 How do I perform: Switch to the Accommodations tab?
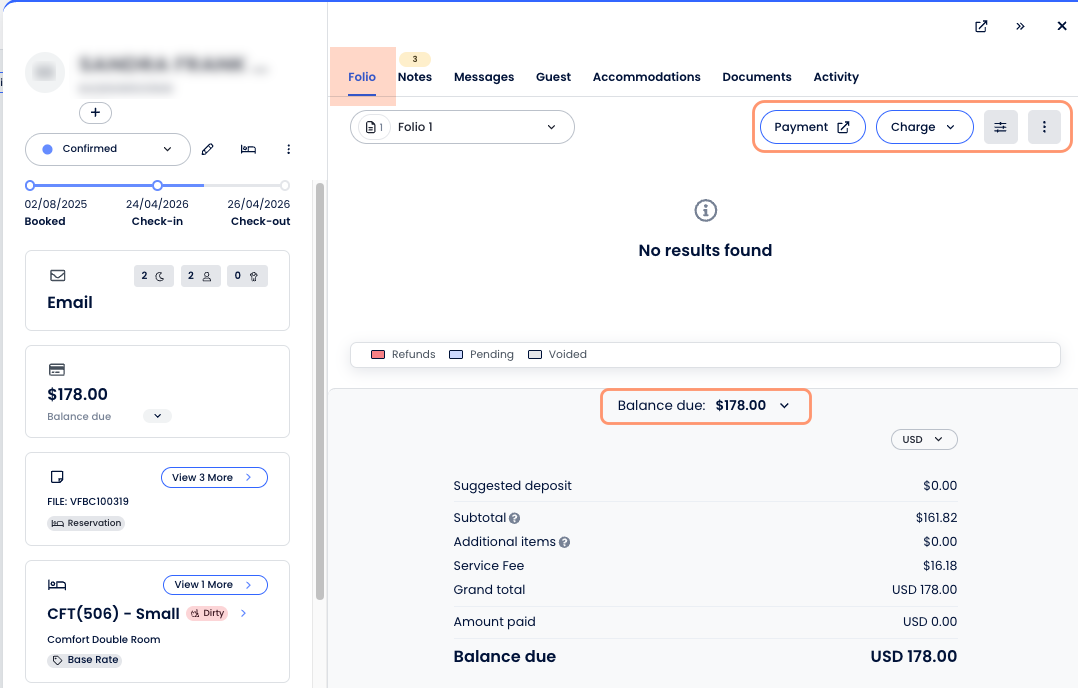646,77
